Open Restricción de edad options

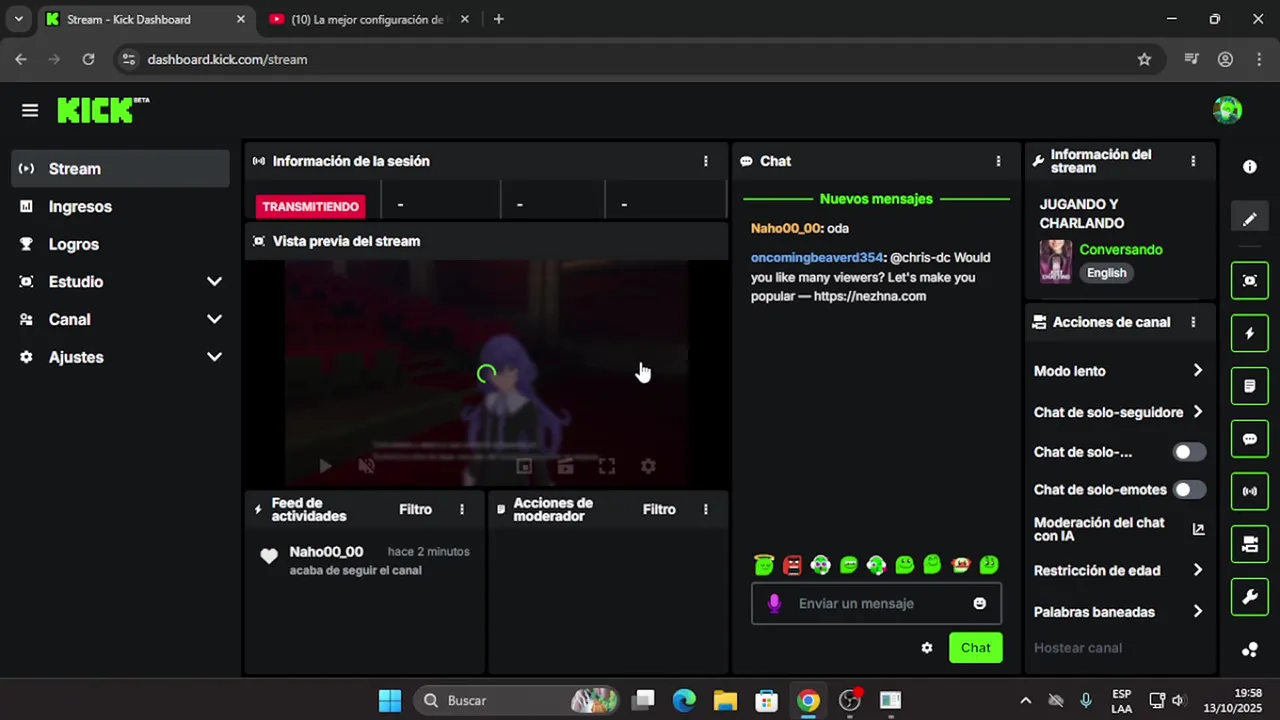(1119, 571)
